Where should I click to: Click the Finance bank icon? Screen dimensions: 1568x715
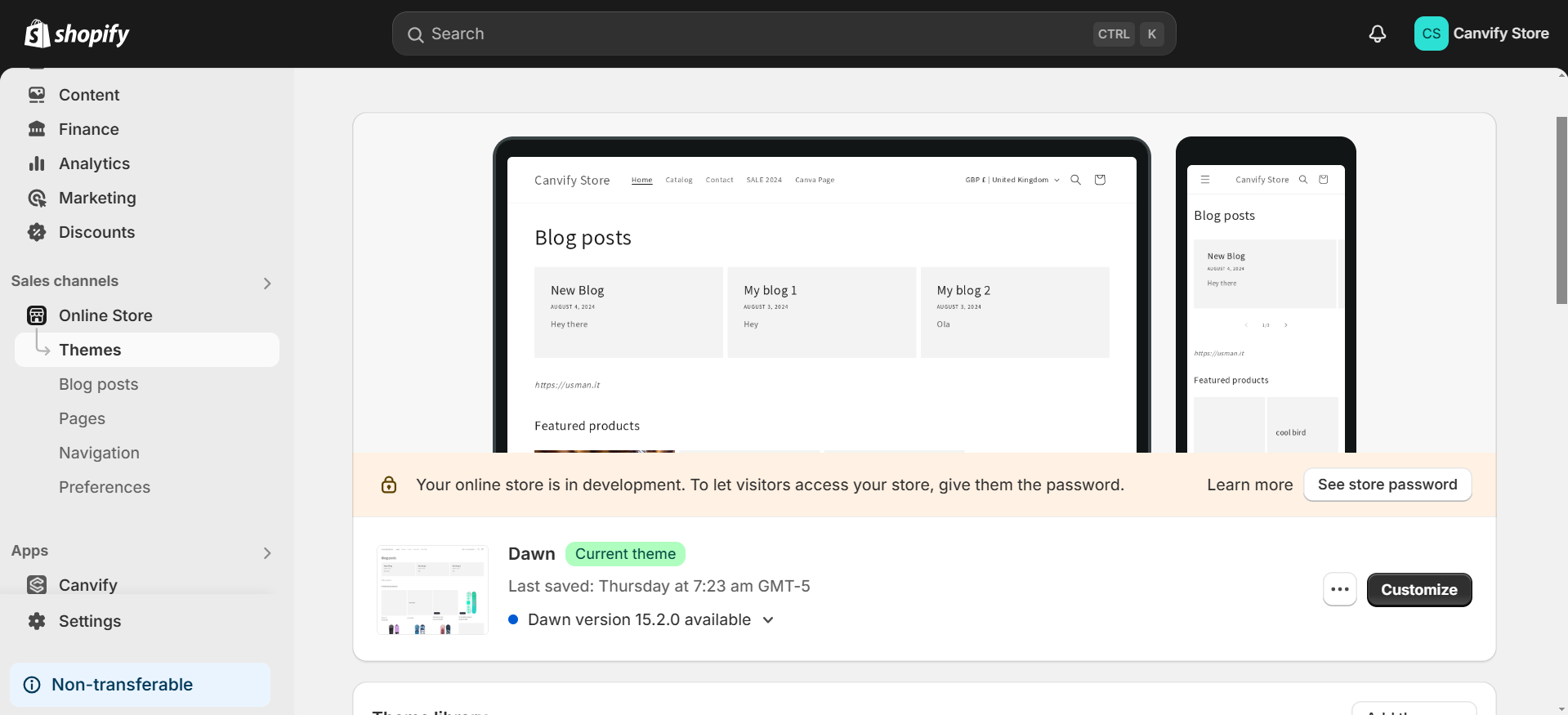click(x=37, y=129)
